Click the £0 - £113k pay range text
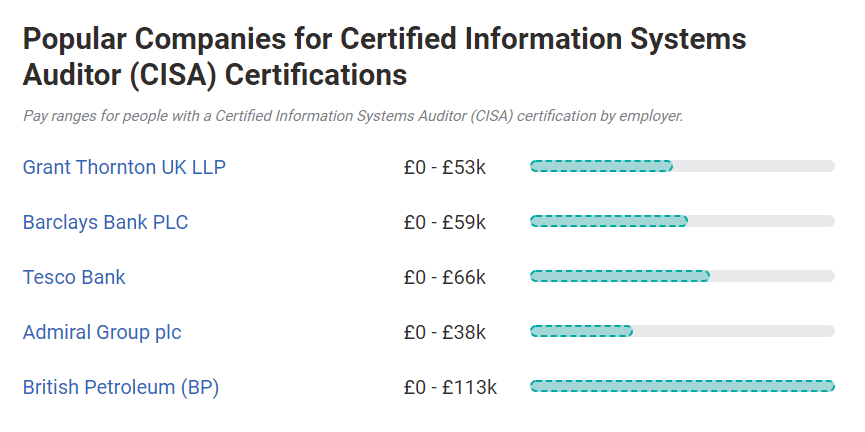 pos(450,387)
